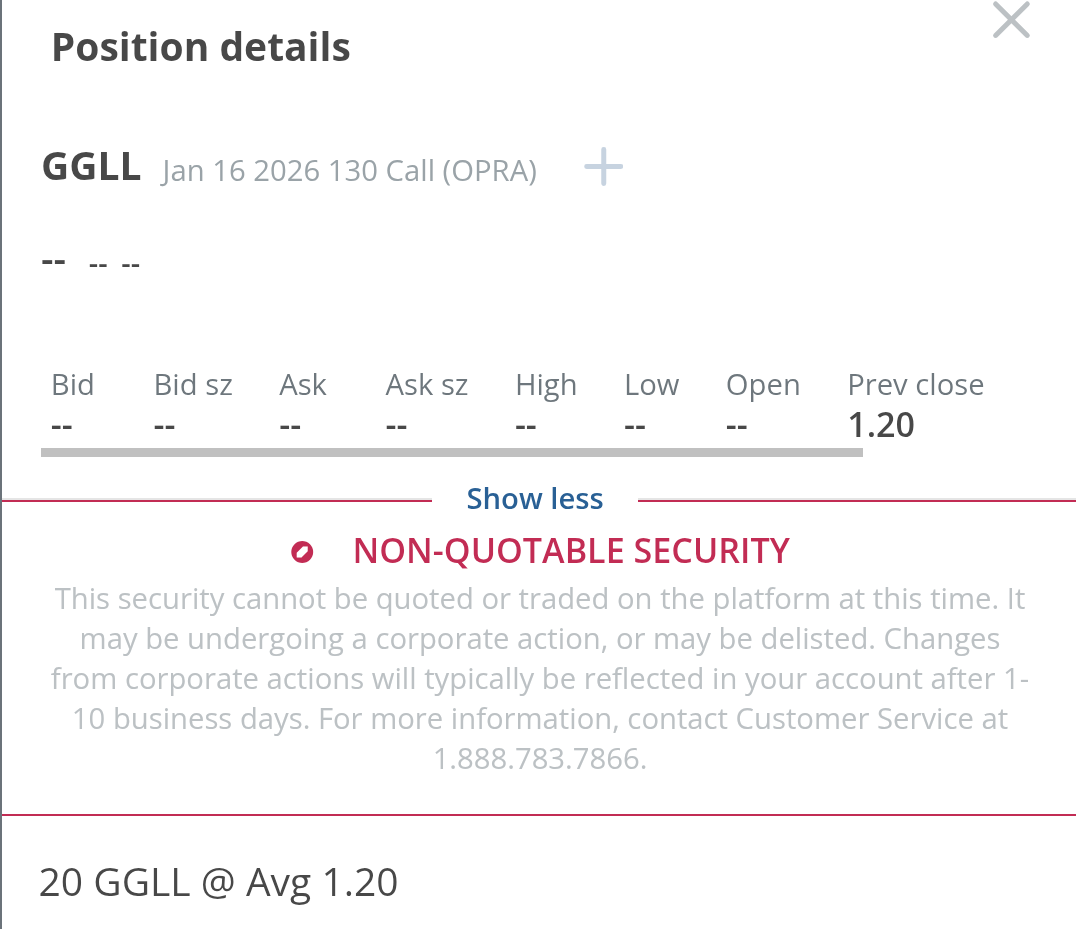Click the Bid sz column label
The width and height of the screenshot is (1076, 929).
click(193, 385)
